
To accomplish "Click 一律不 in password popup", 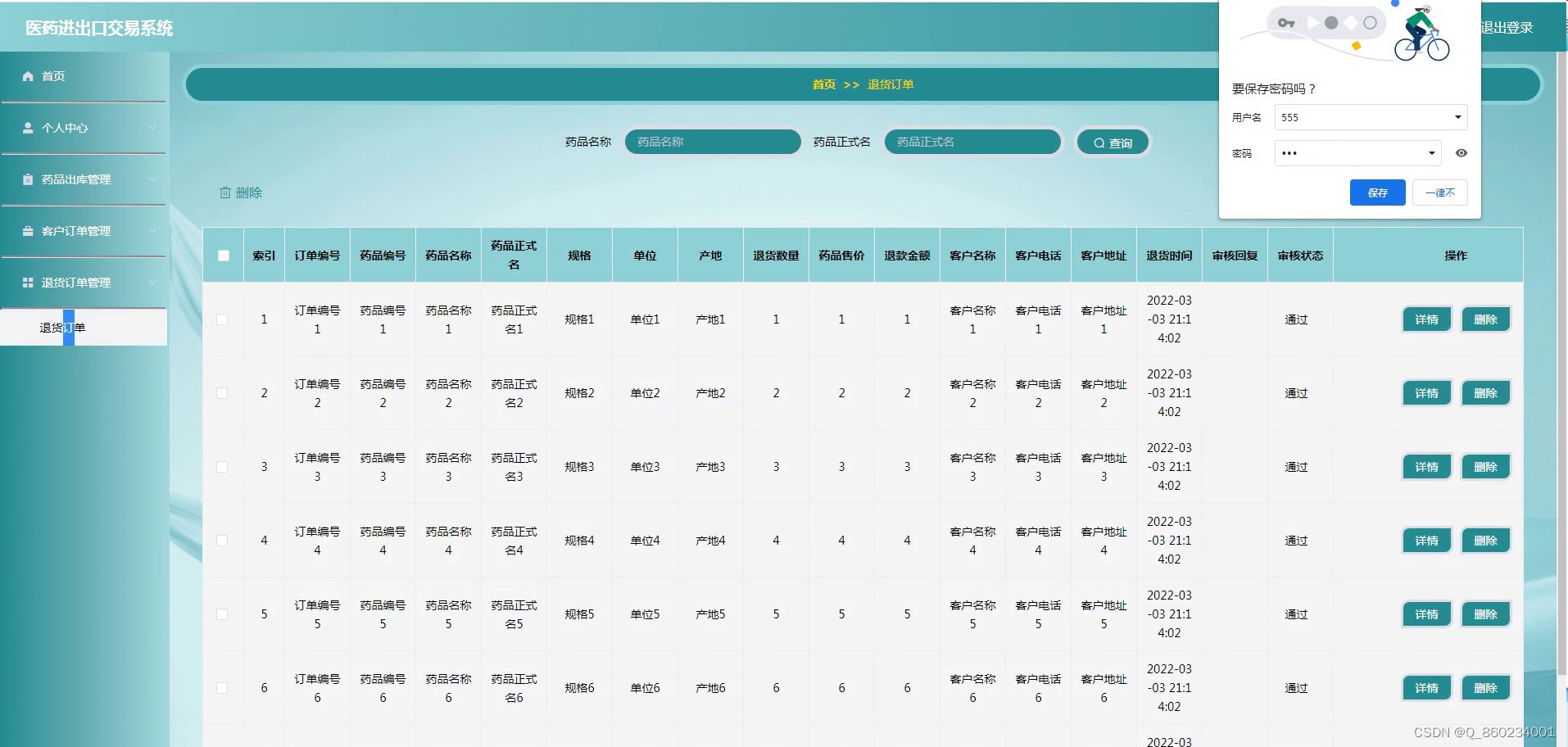I will click(x=1439, y=192).
